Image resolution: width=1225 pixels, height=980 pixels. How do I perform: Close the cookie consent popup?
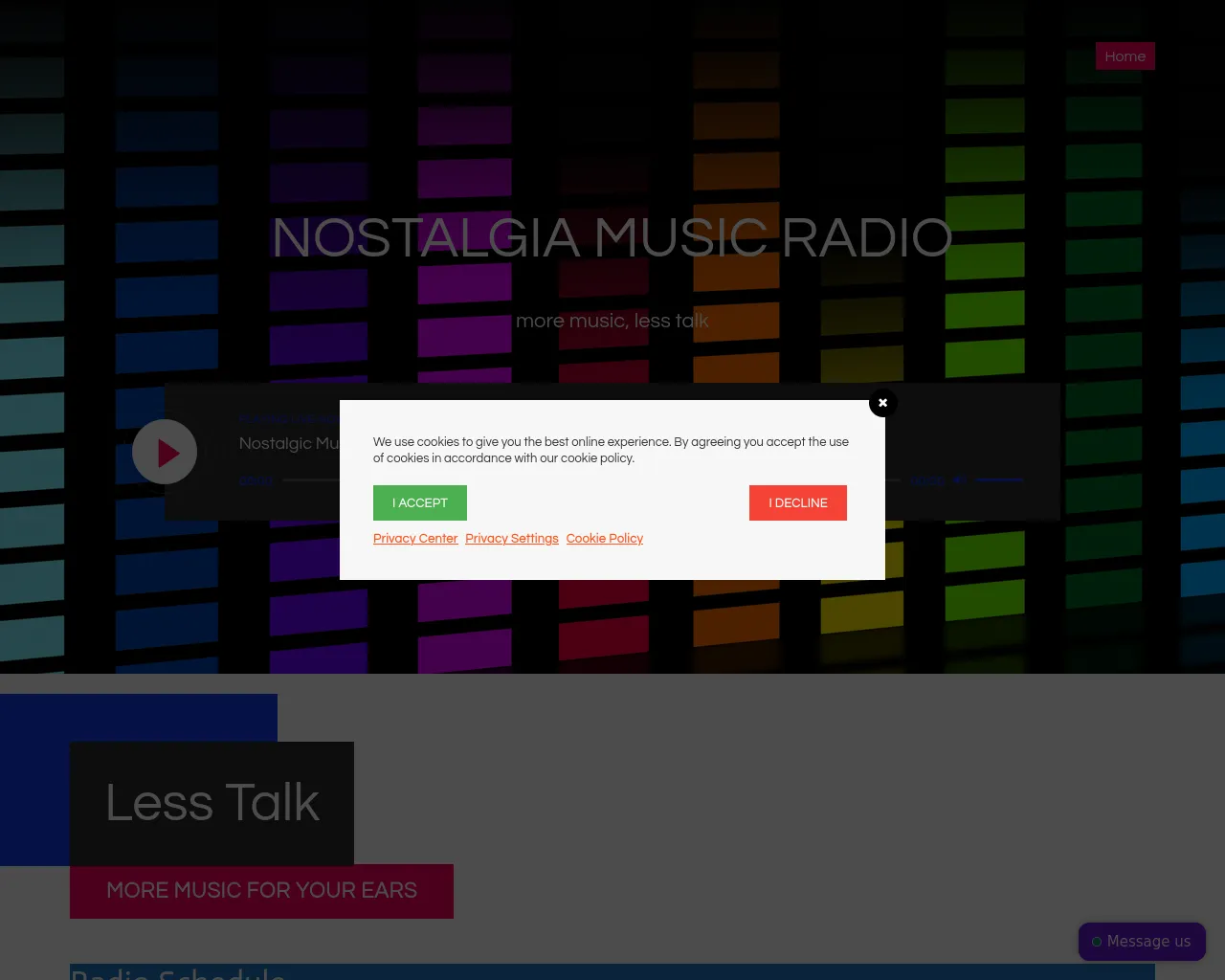pos(882,403)
